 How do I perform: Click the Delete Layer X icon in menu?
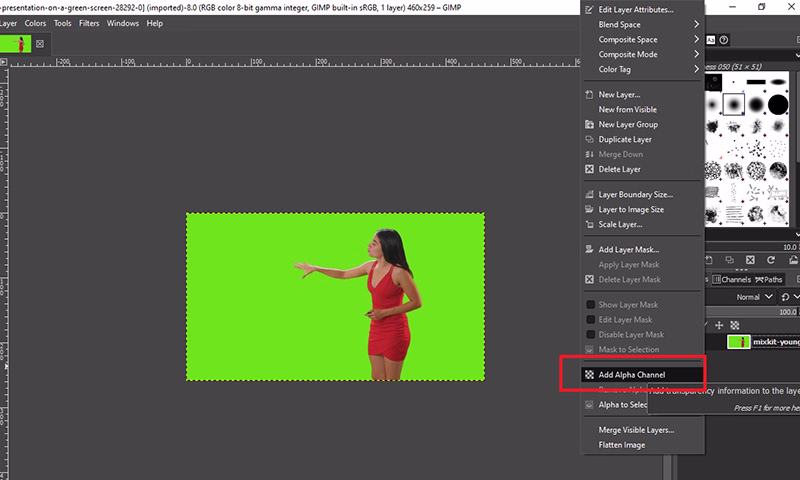point(589,169)
